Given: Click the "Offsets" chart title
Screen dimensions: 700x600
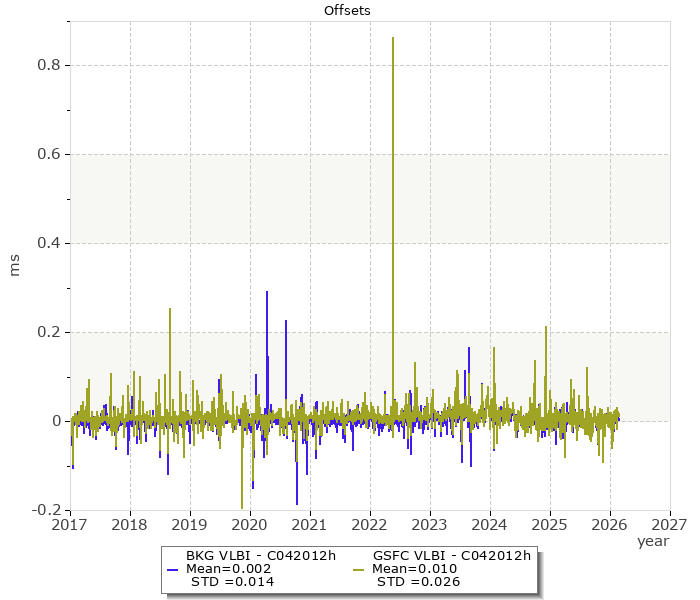Looking at the screenshot, I should point(349,11).
